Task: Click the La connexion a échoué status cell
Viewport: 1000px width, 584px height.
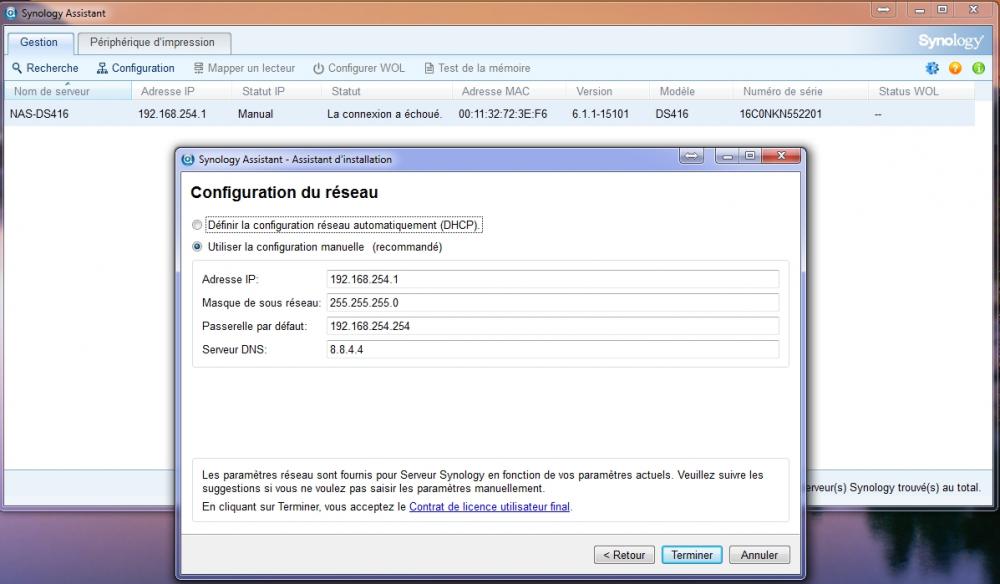Action: (385, 114)
